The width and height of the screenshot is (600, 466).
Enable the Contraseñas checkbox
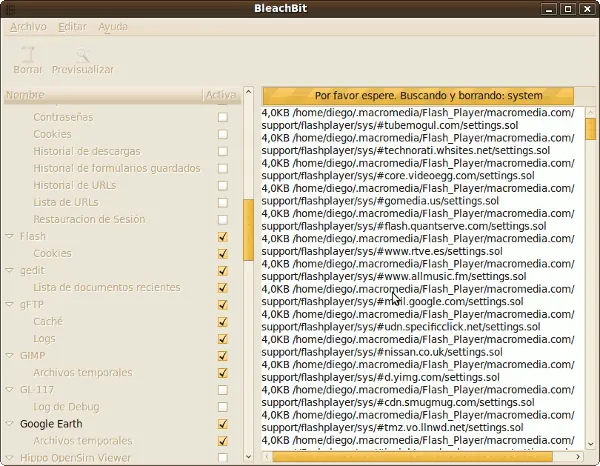(x=223, y=117)
